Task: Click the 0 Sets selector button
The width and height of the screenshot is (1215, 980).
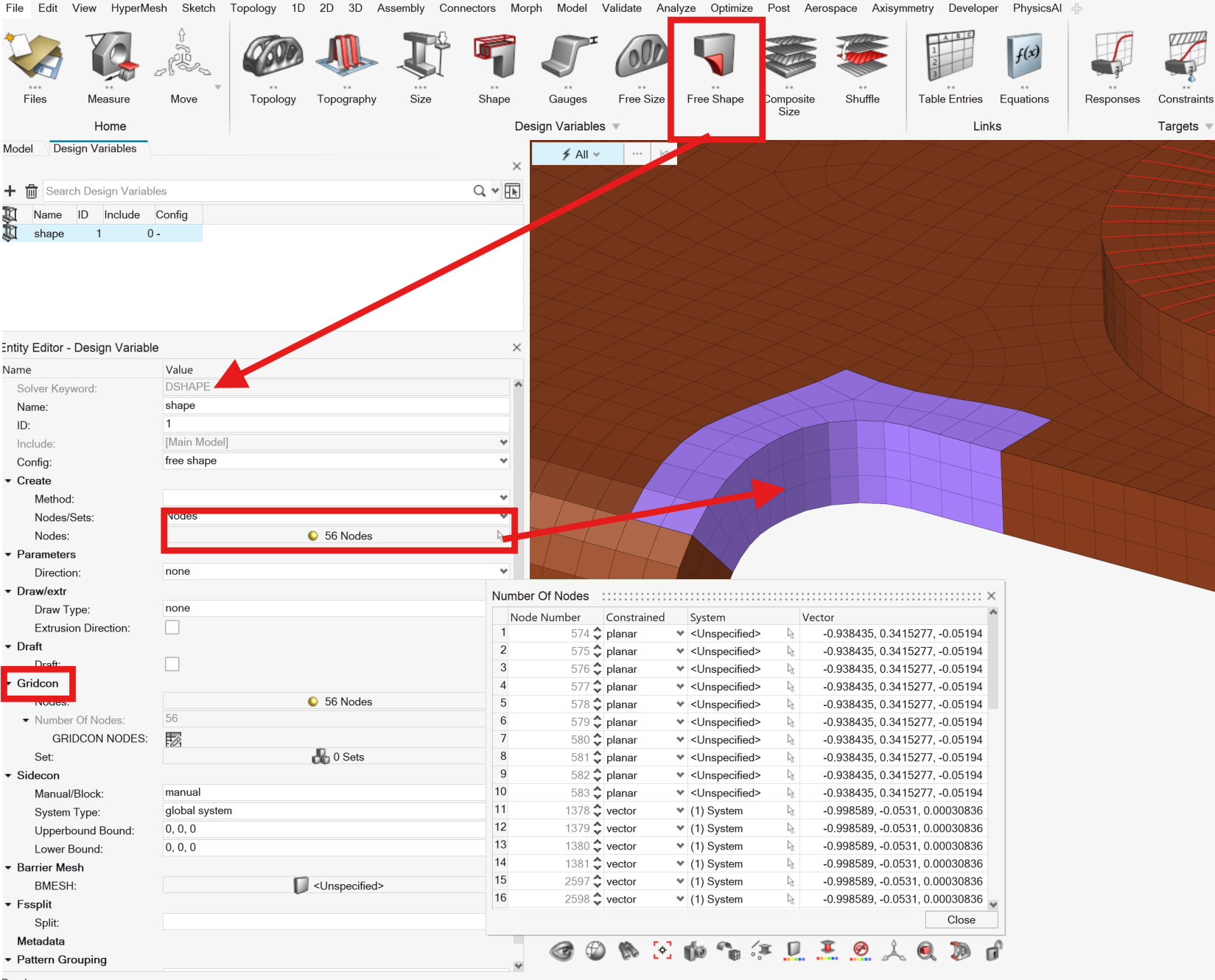Action: pyautogui.click(x=338, y=757)
